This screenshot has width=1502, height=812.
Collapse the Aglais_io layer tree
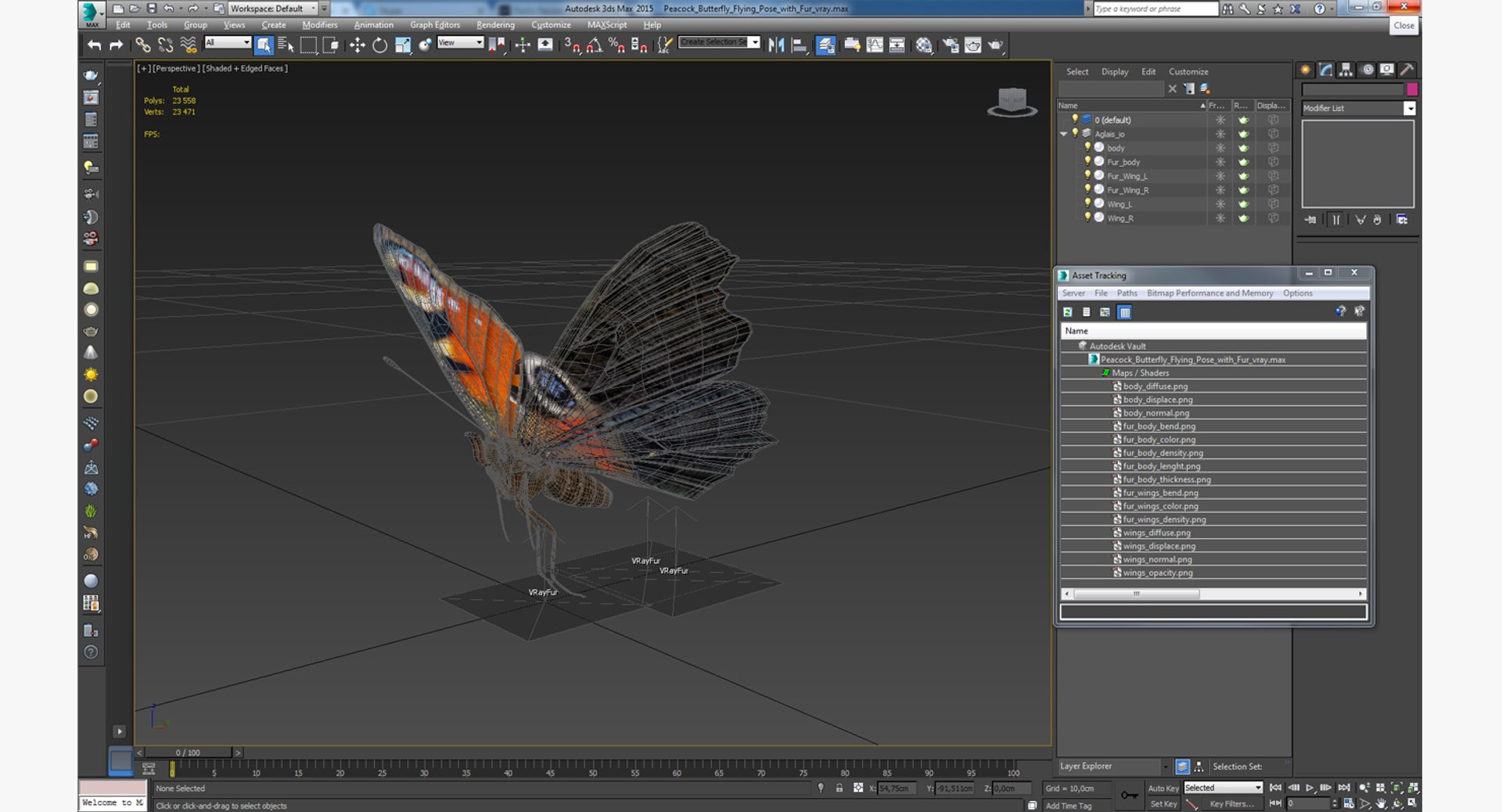1064,134
